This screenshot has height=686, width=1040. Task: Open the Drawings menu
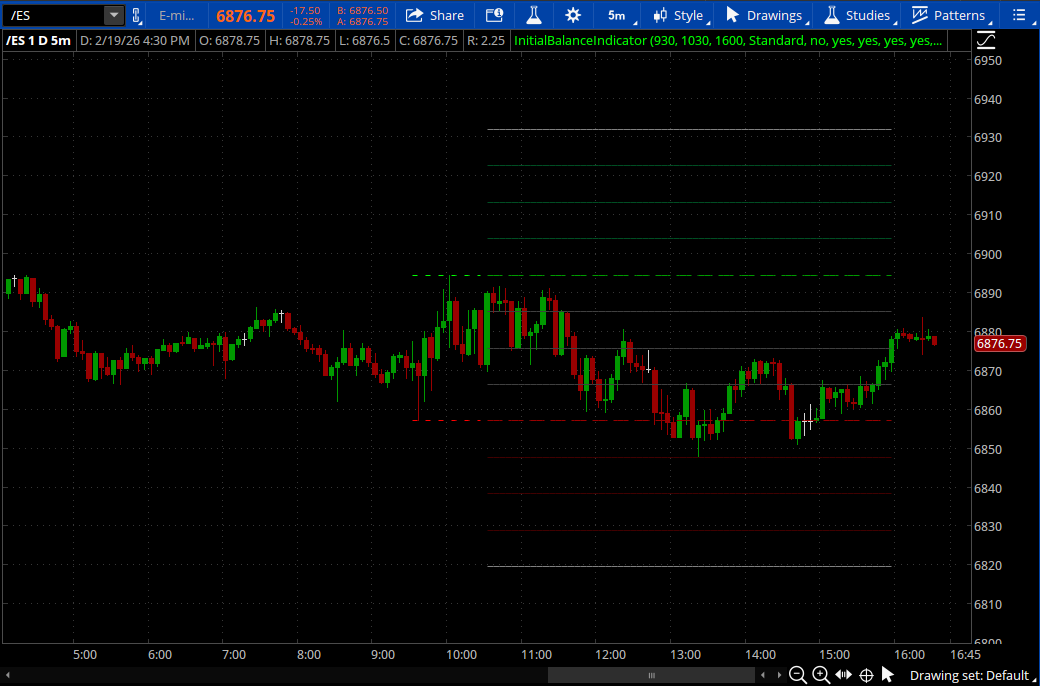click(765, 15)
